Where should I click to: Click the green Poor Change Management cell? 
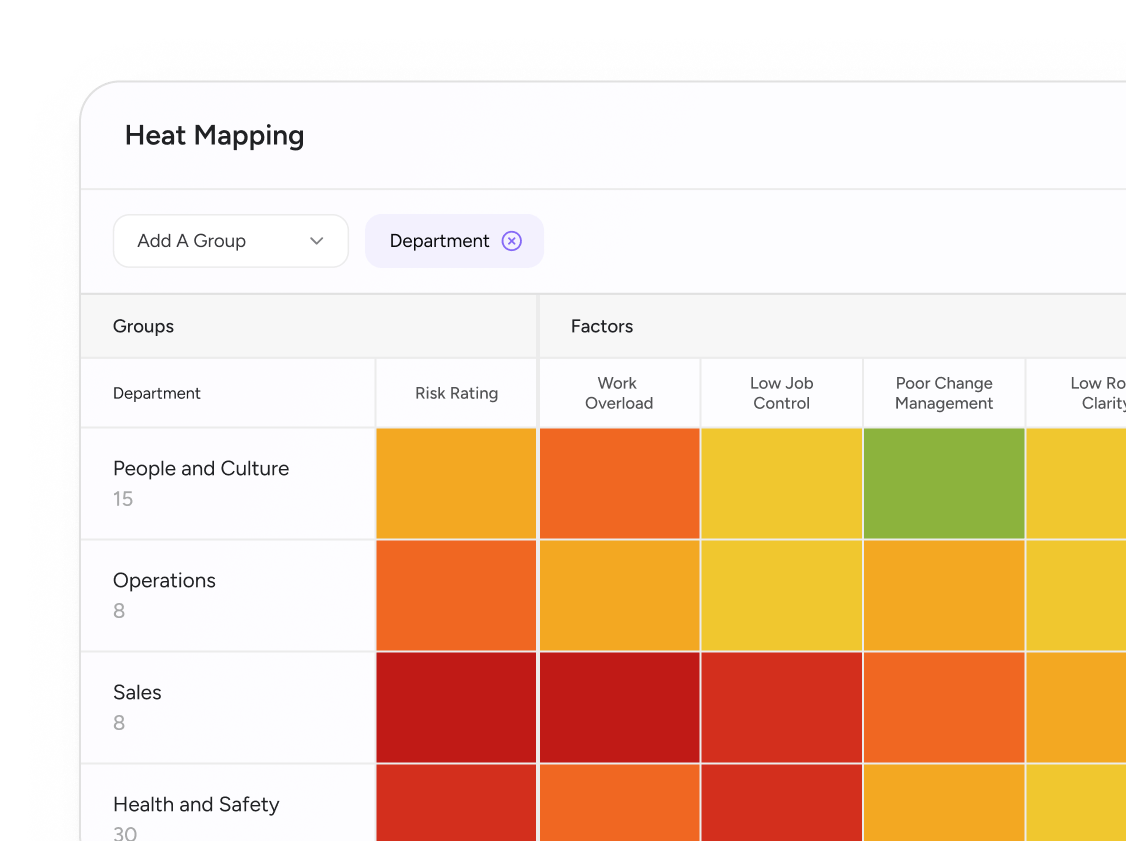pyautogui.click(x=943, y=483)
